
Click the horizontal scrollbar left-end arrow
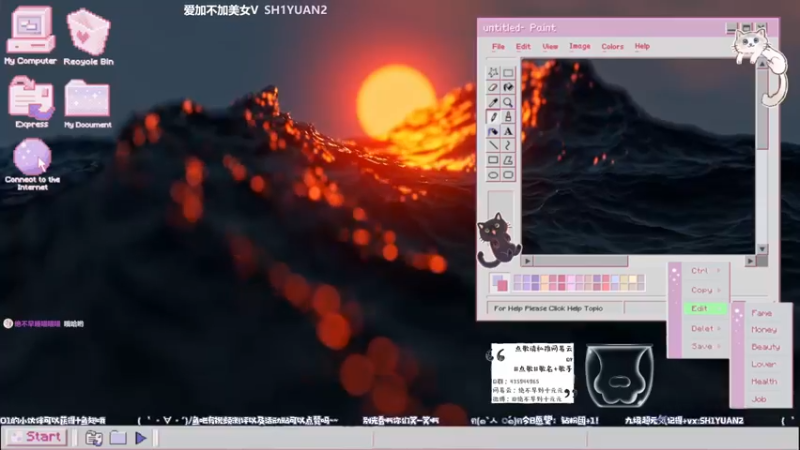pos(527,261)
